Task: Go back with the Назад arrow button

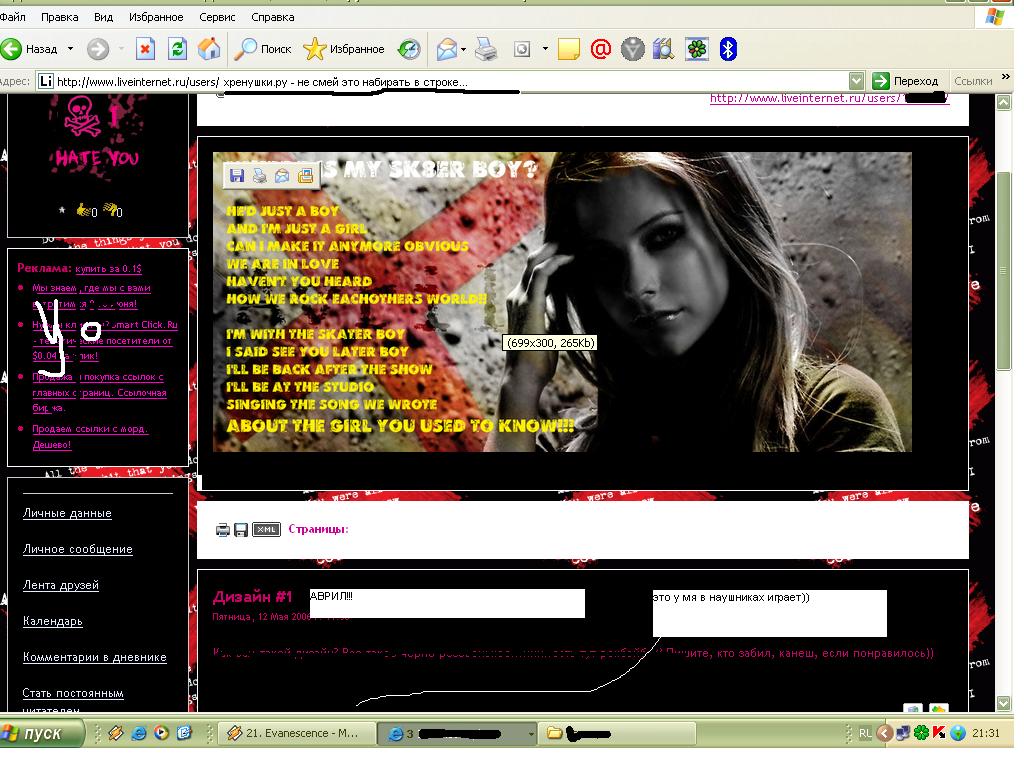Action: click(30, 49)
